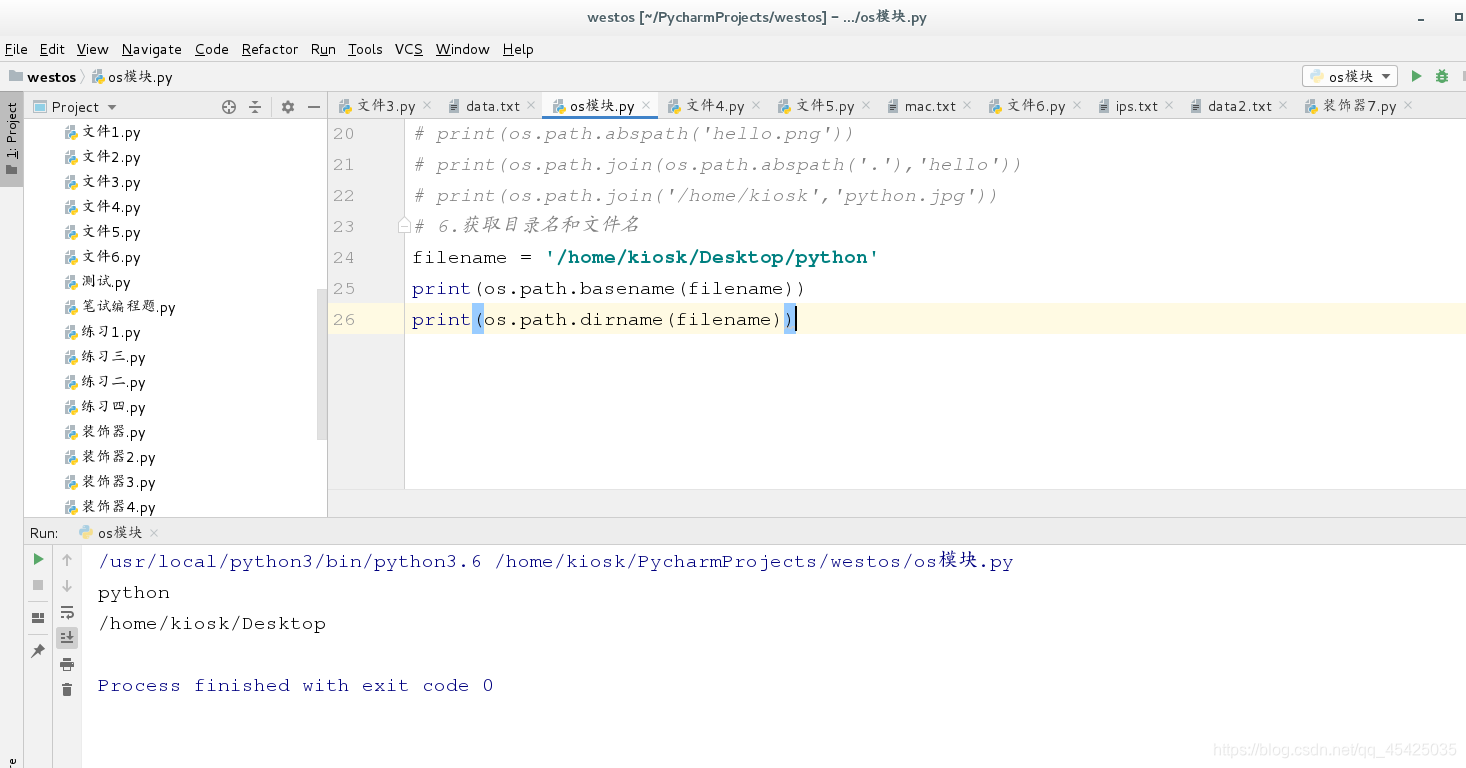
Task: Click the /home/kiosk/Desktop output line
Action: pyautogui.click(x=212, y=623)
